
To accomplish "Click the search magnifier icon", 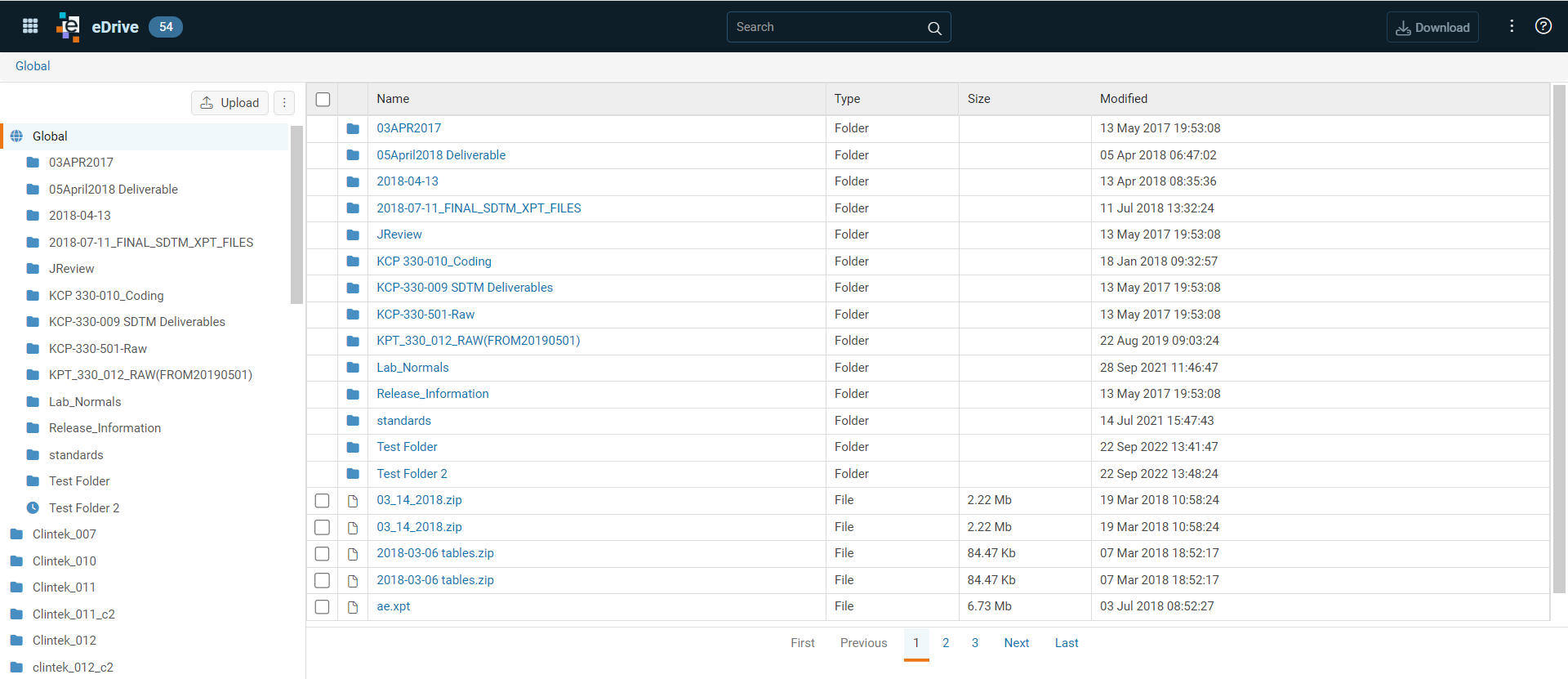I will [x=934, y=28].
